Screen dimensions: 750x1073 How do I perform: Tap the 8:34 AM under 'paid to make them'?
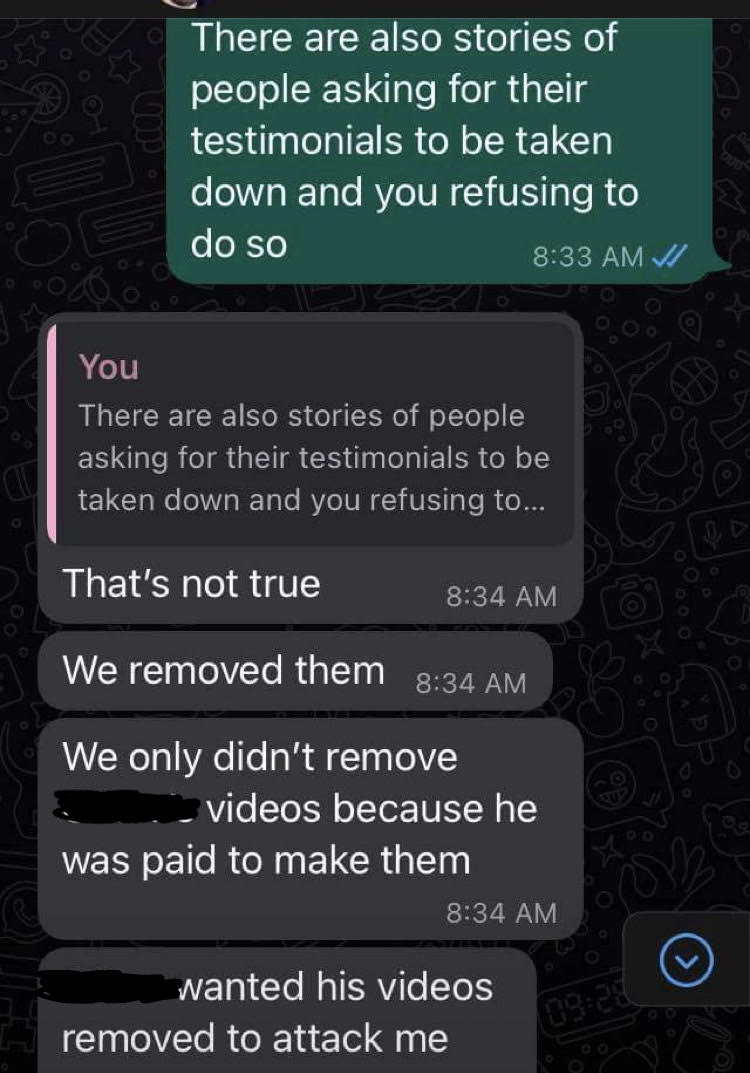(x=502, y=913)
